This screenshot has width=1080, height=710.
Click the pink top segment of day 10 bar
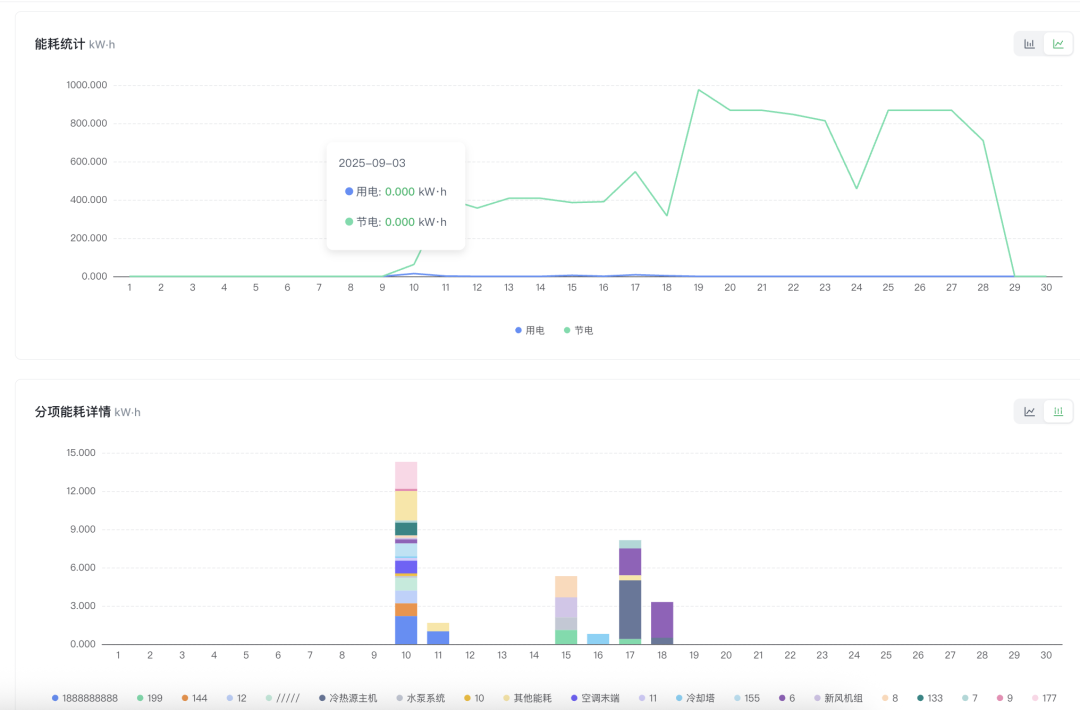pyautogui.click(x=406, y=475)
